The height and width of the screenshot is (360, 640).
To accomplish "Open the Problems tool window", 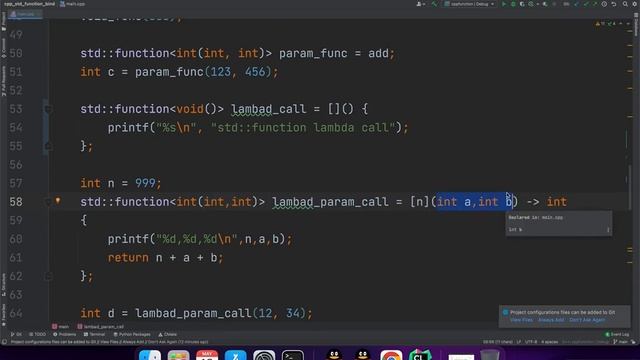I will (65, 334).
